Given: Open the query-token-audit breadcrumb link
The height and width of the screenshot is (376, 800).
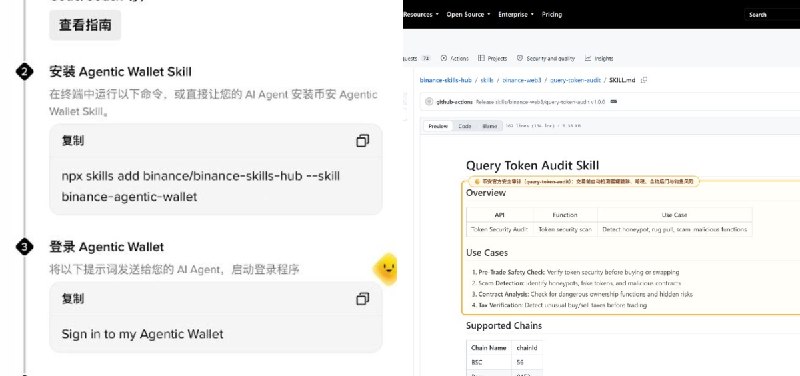Looking at the screenshot, I should (x=577, y=80).
